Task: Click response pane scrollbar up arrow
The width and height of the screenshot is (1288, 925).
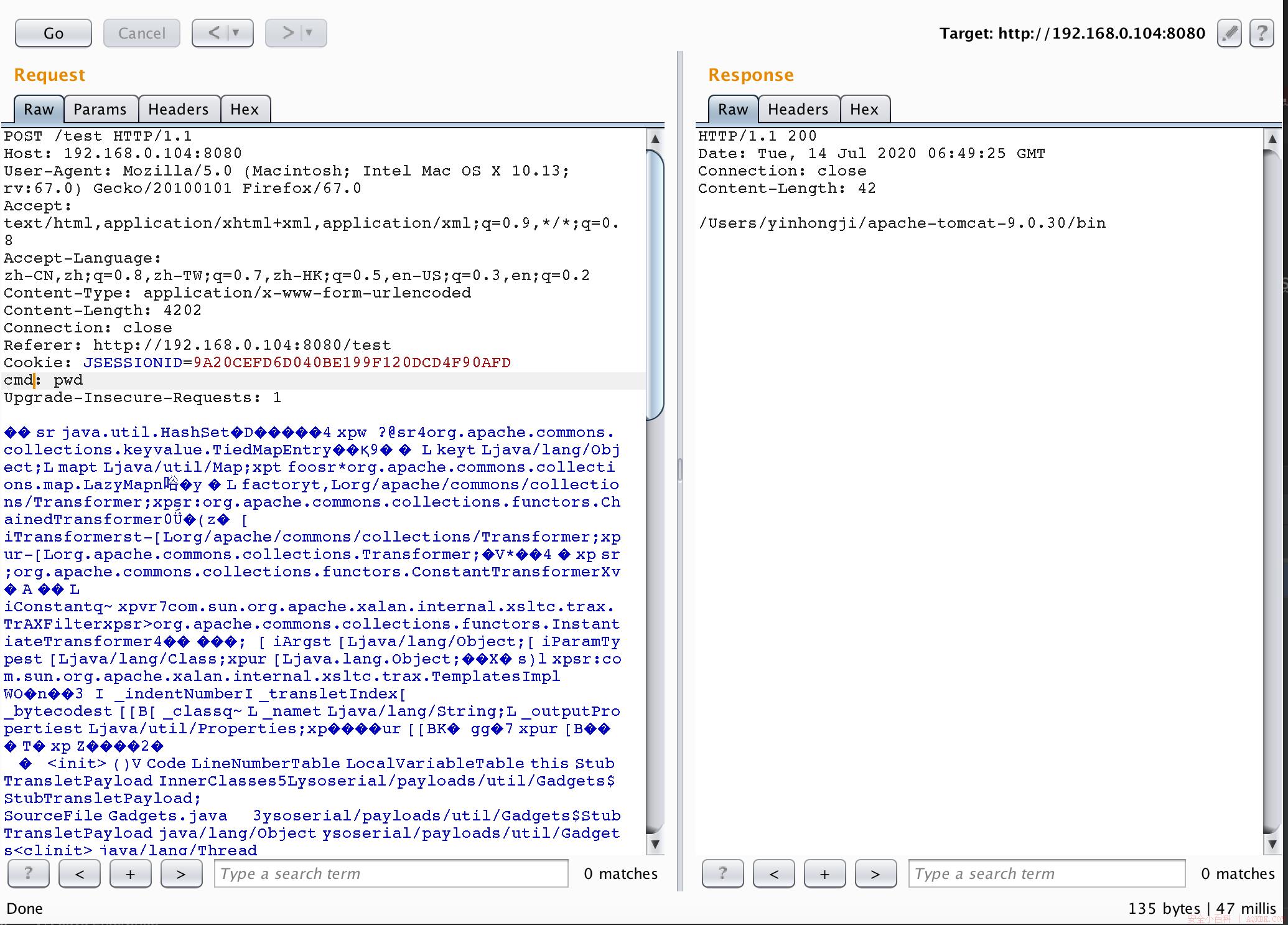Action: tap(1272, 139)
